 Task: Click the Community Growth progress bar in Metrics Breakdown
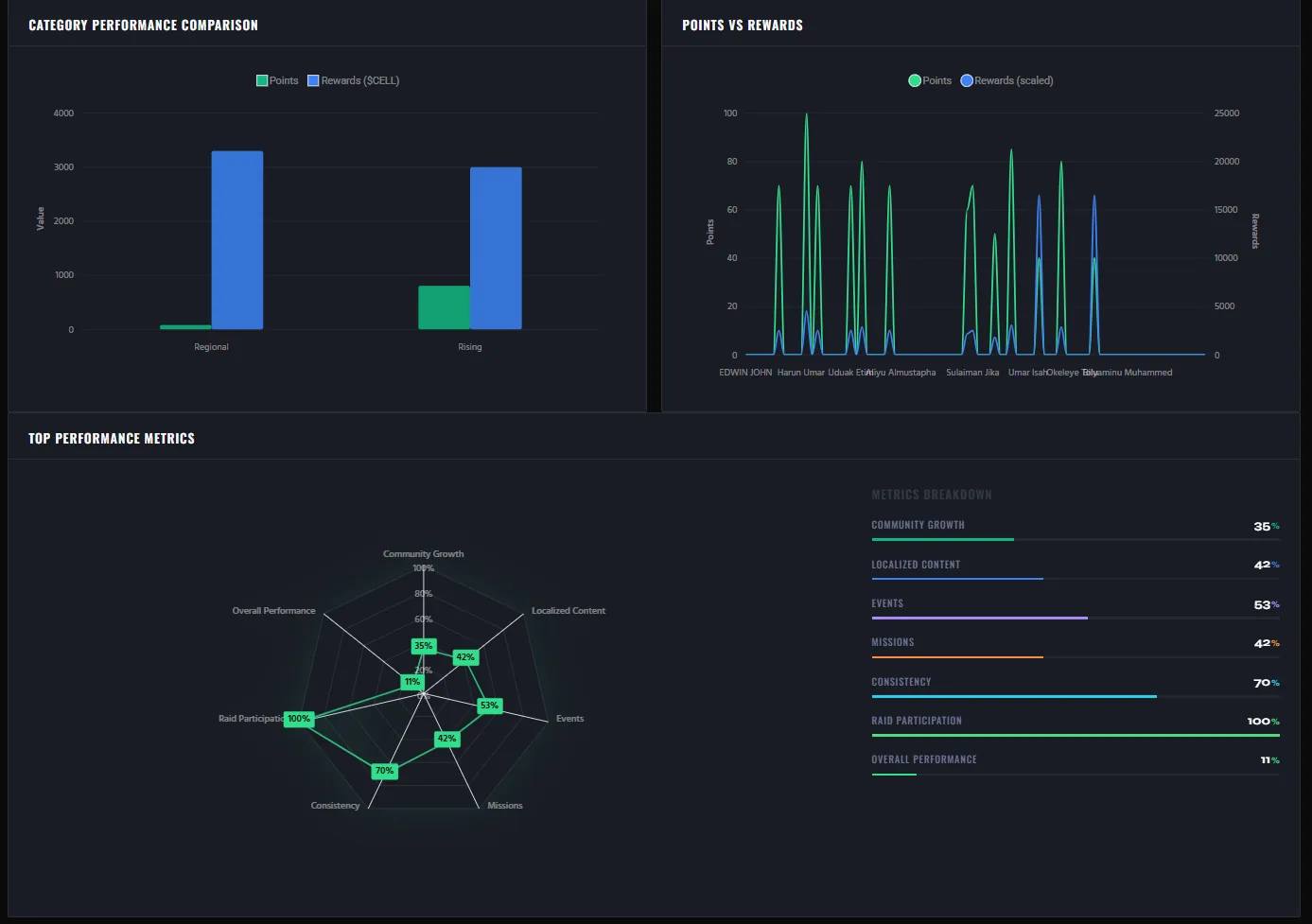click(x=1076, y=540)
